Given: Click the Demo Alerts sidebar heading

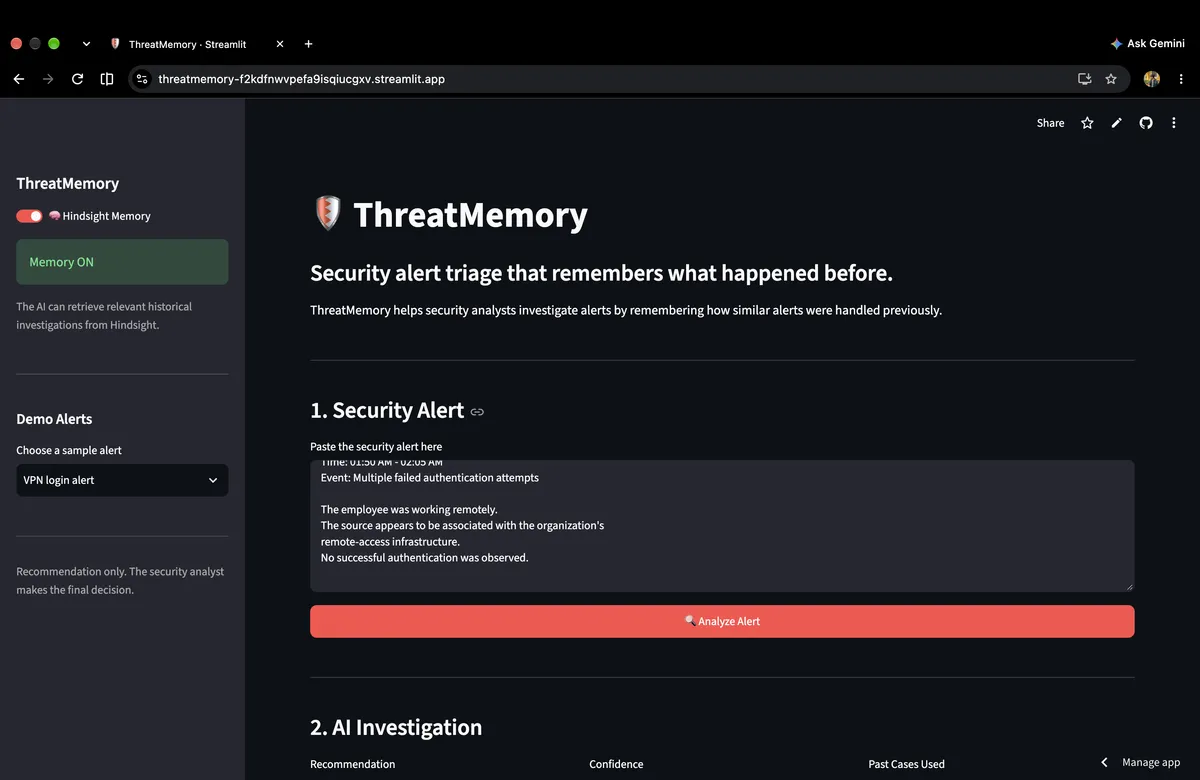Looking at the screenshot, I should click(54, 419).
